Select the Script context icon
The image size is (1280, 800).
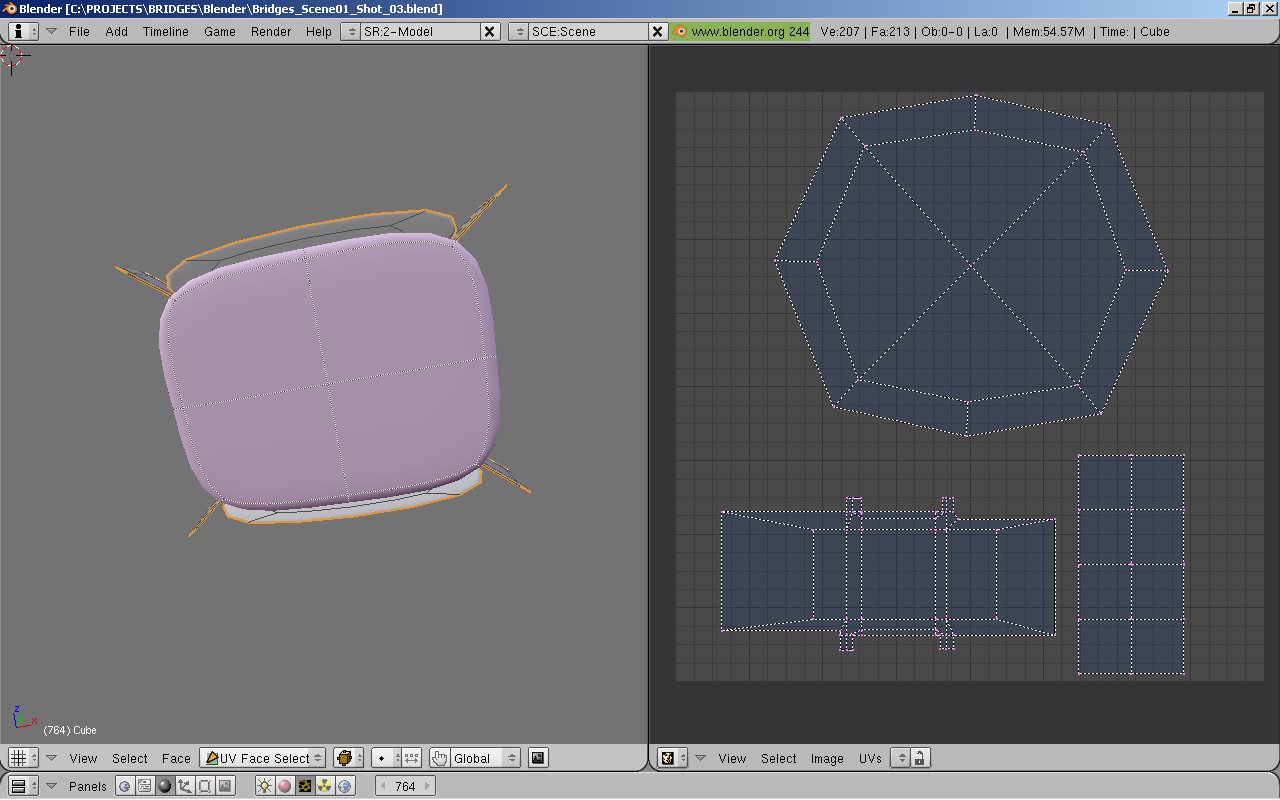pos(145,786)
